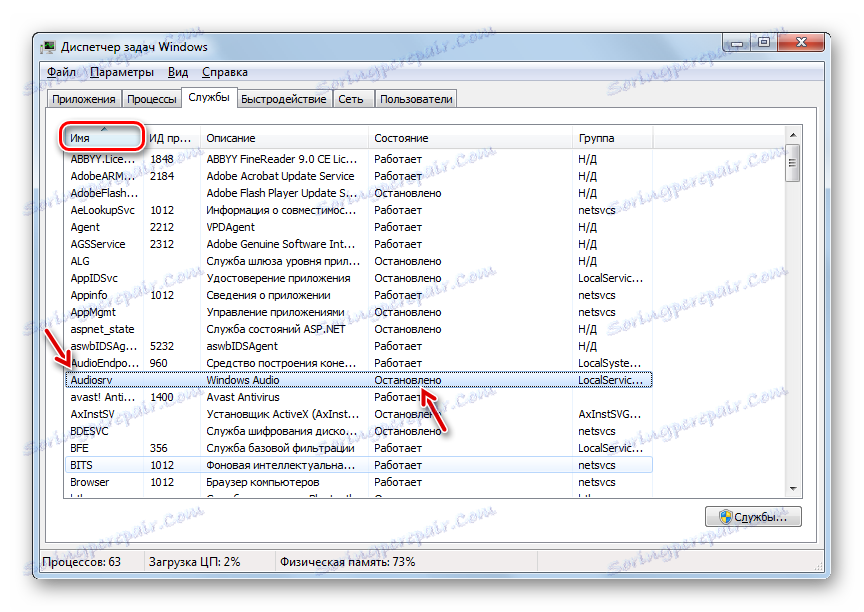
Task: Select the aswbIDSAg... service row
Action: coord(358,346)
